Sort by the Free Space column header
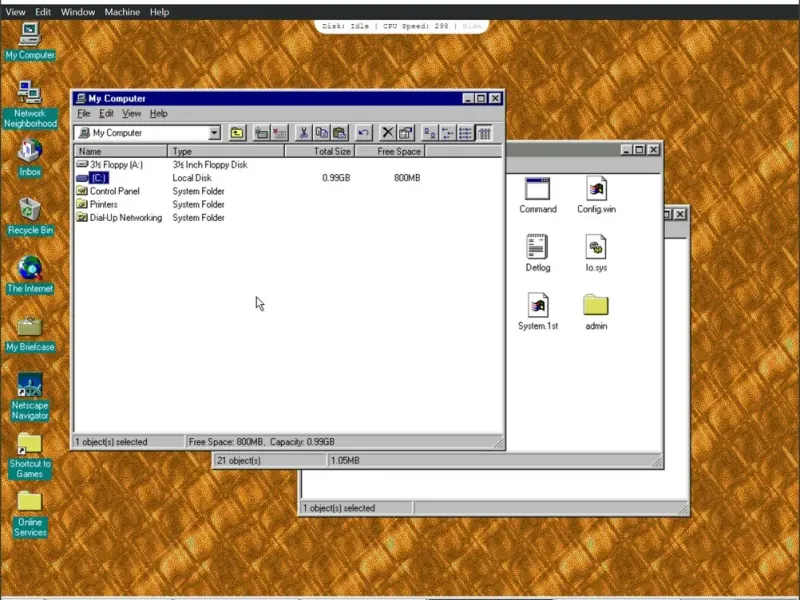The image size is (800, 600). click(390, 152)
